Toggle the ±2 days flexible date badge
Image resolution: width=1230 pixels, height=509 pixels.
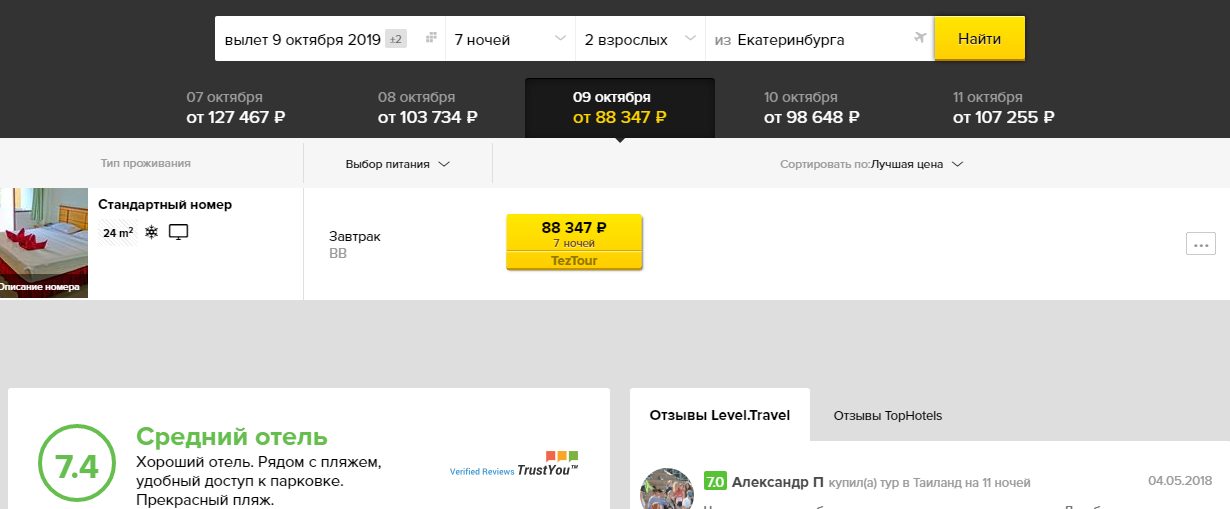pyautogui.click(x=396, y=39)
